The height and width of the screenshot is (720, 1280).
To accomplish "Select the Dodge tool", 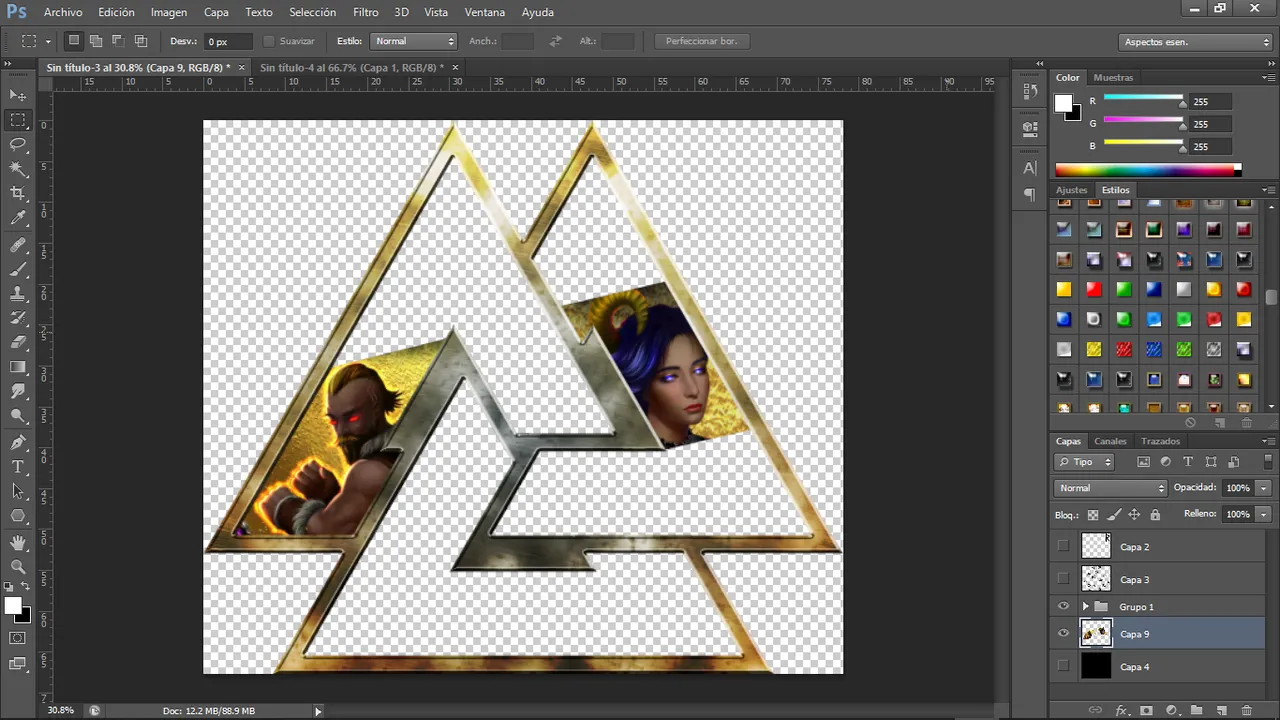I will pyautogui.click(x=18, y=416).
